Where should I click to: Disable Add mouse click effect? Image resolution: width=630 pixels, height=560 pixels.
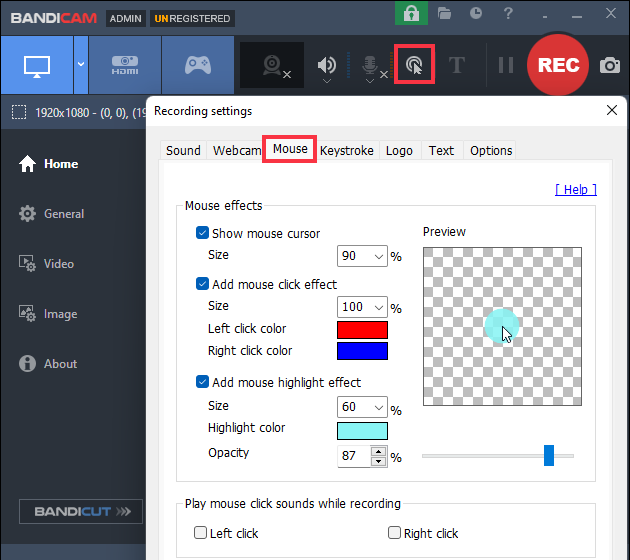[203, 284]
